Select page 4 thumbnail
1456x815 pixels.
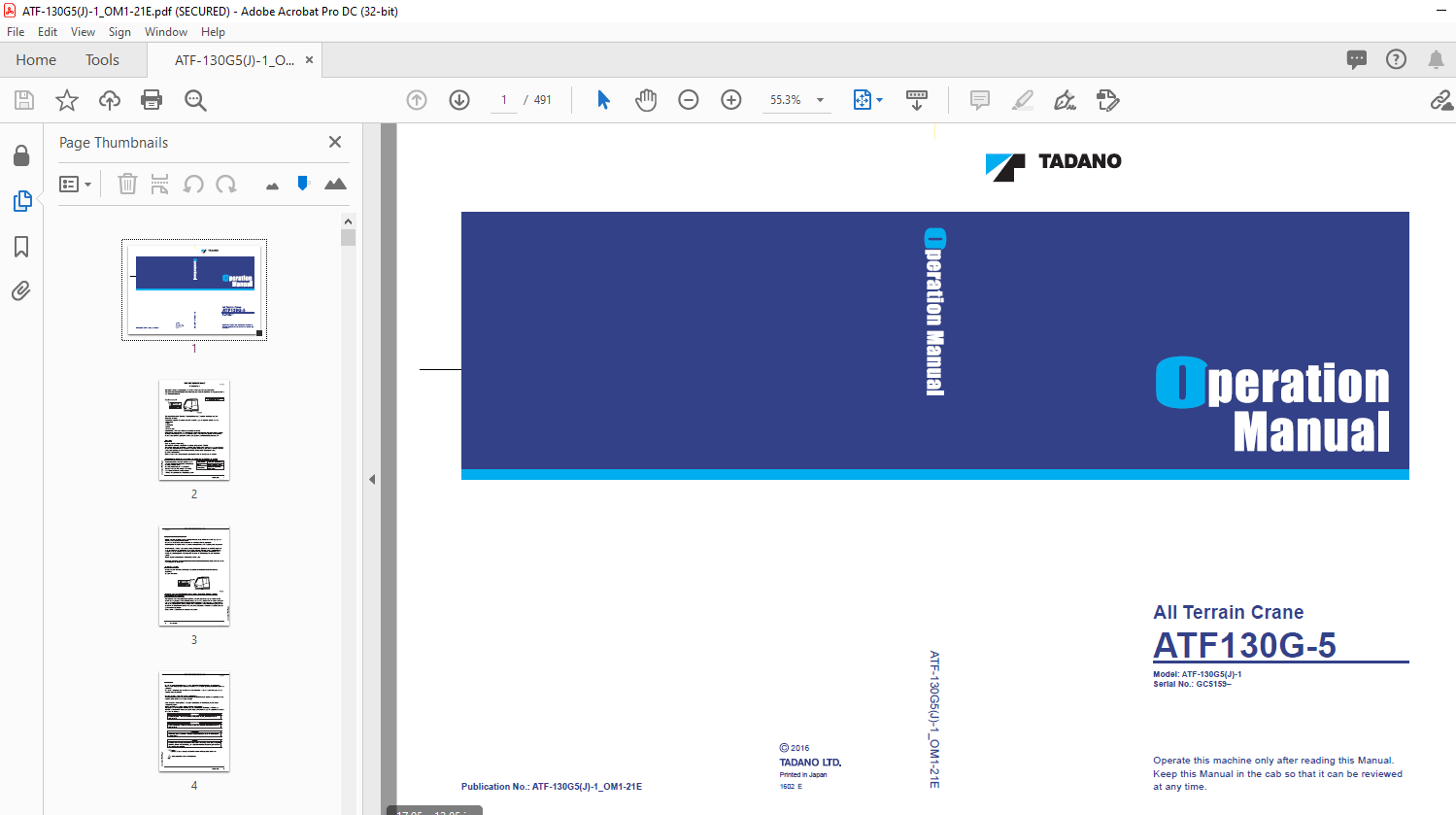pos(194,722)
